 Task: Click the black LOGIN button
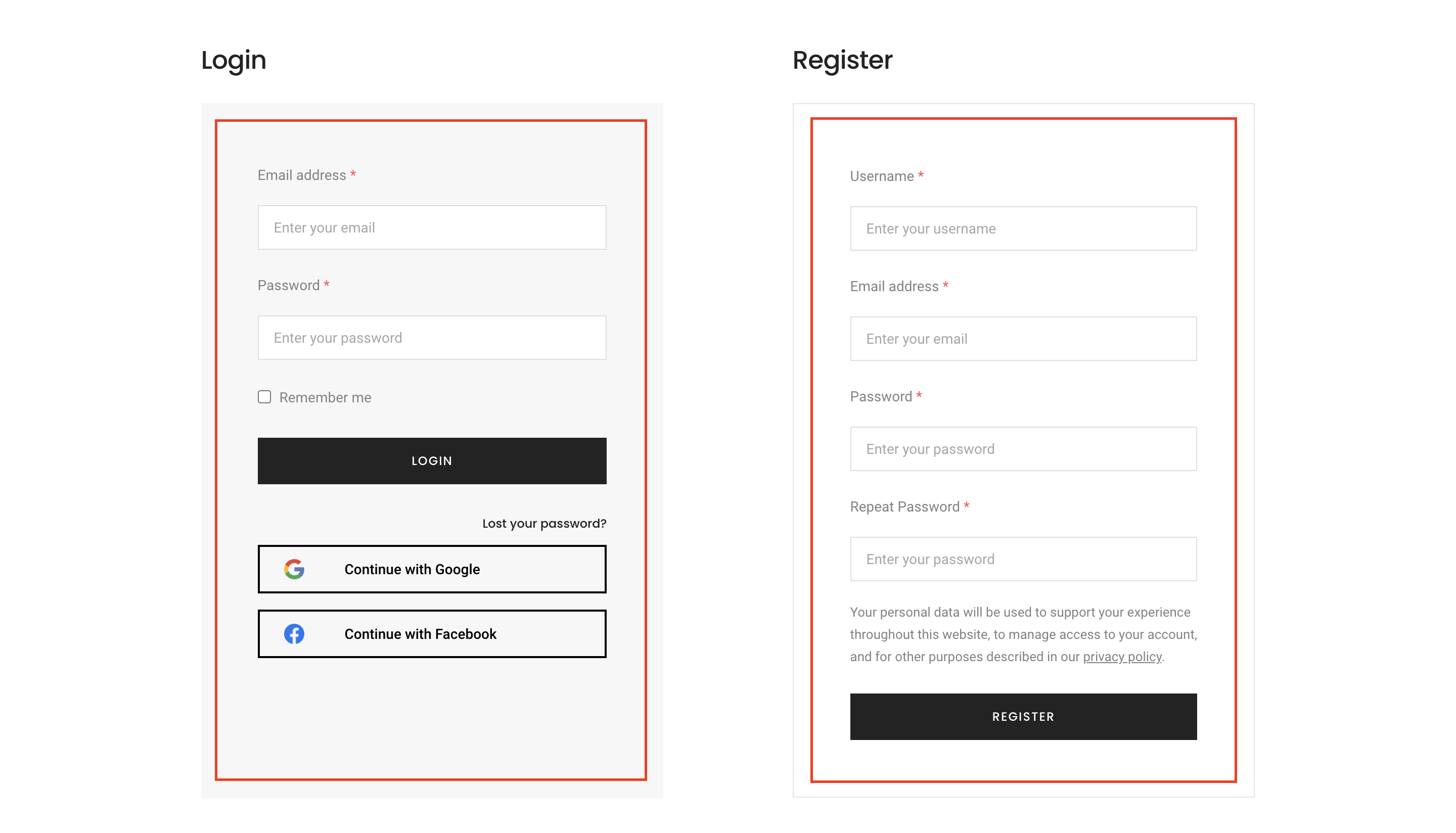pyautogui.click(x=432, y=460)
